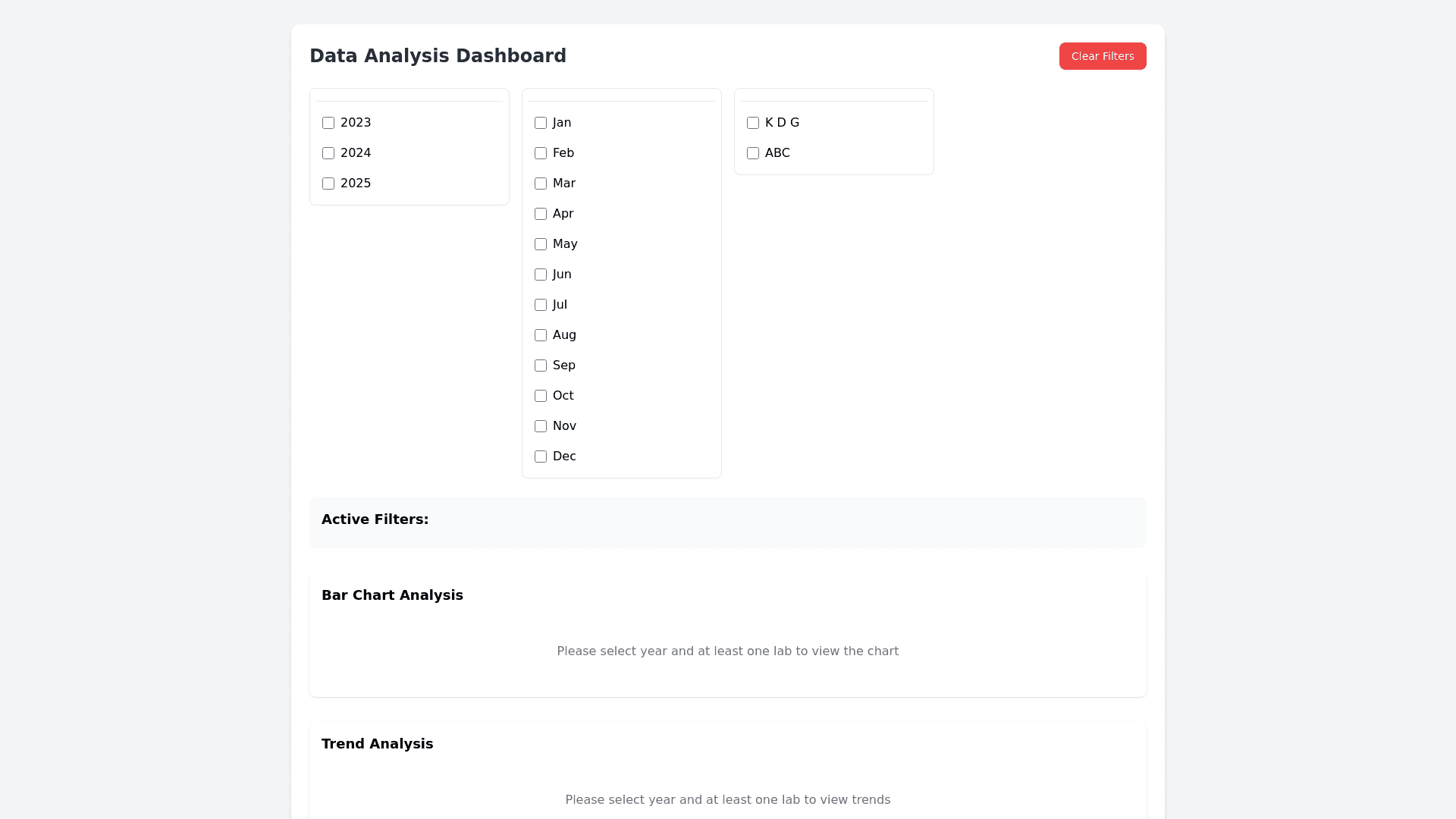This screenshot has width=1456, height=819.
Task: Check the 2023 year checkbox
Action: coord(328,123)
